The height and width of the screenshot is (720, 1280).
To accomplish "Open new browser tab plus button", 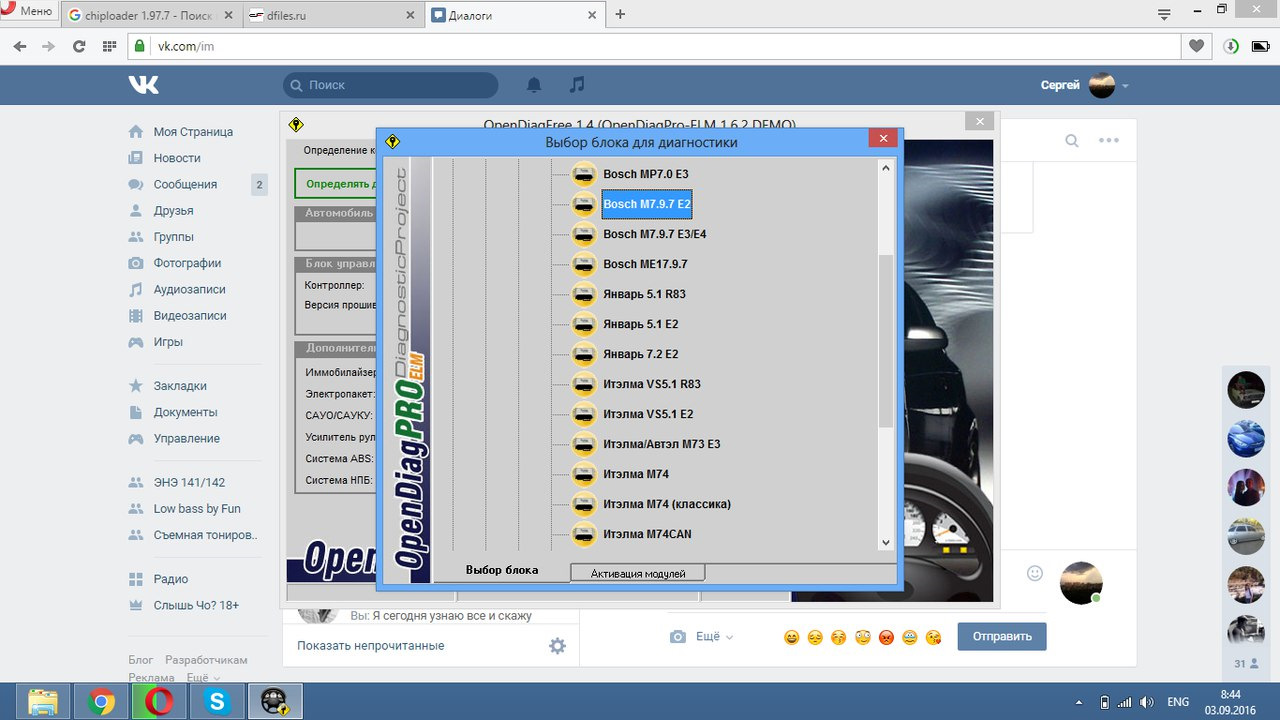I will tap(620, 14).
